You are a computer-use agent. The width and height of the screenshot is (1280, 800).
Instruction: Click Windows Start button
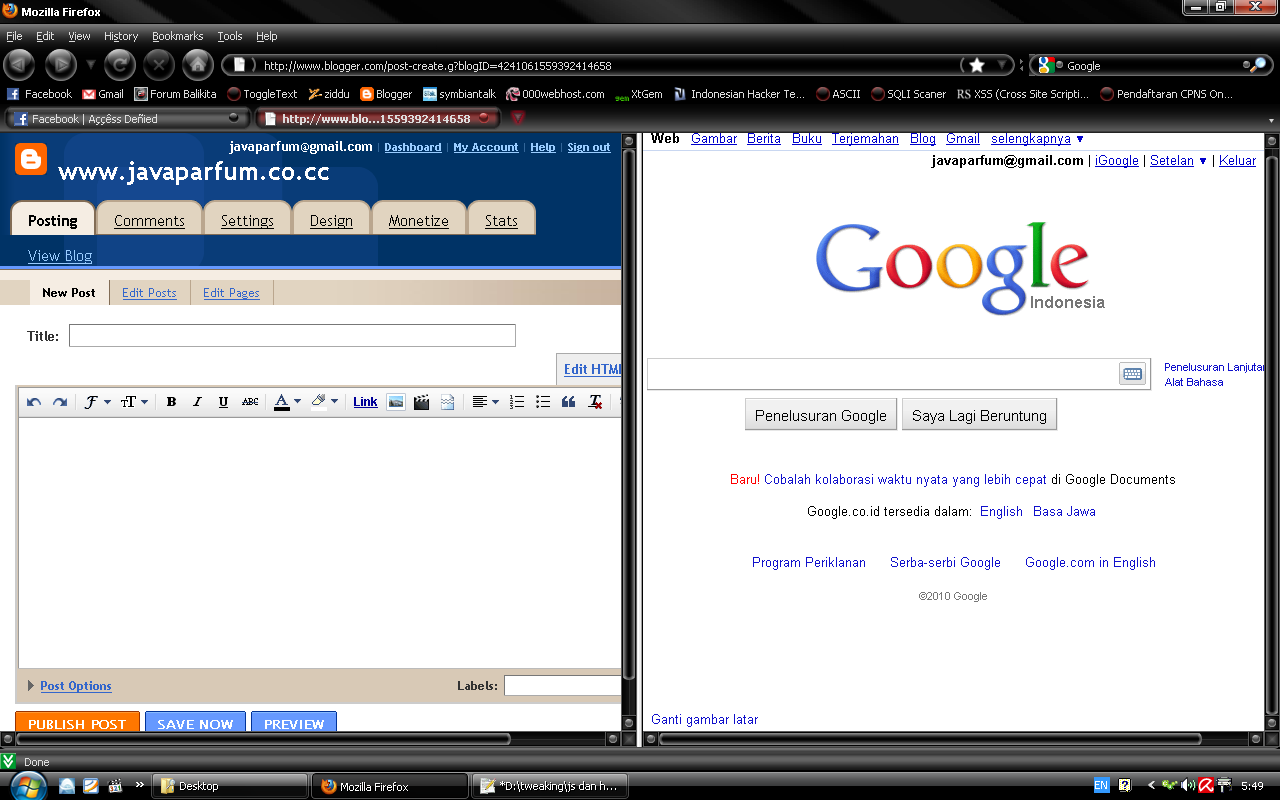tap(27, 785)
